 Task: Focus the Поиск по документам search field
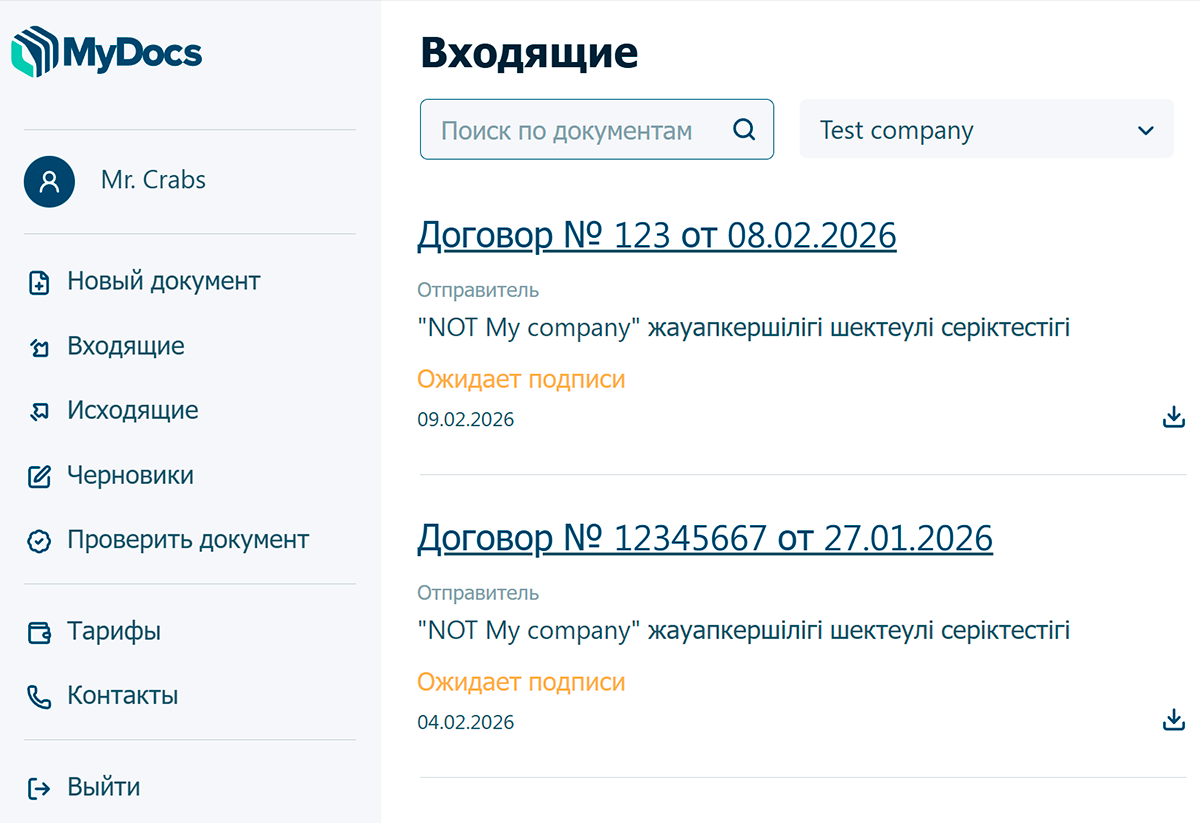[570, 130]
